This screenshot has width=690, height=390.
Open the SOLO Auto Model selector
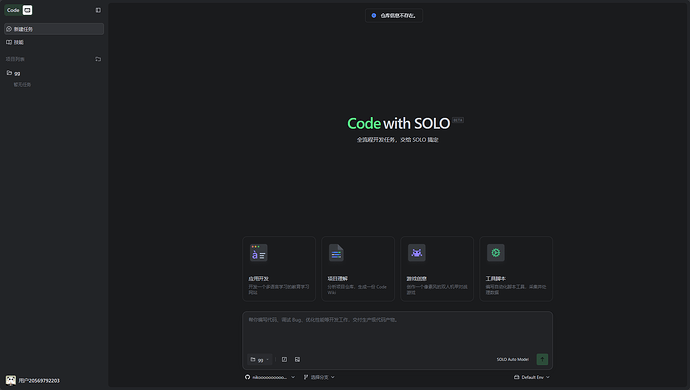click(x=513, y=360)
